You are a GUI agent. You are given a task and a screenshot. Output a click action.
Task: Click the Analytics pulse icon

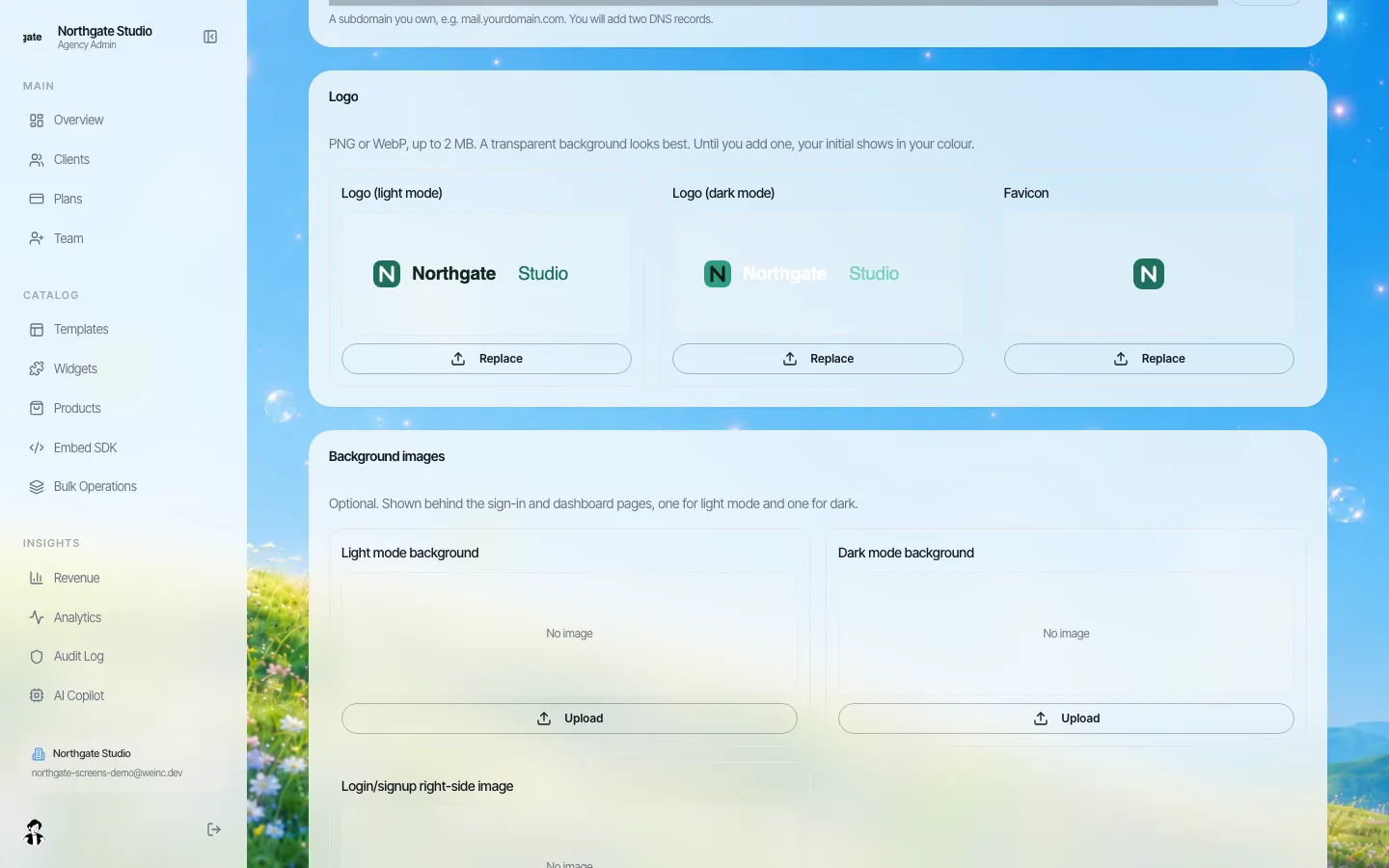(x=37, y=618)
